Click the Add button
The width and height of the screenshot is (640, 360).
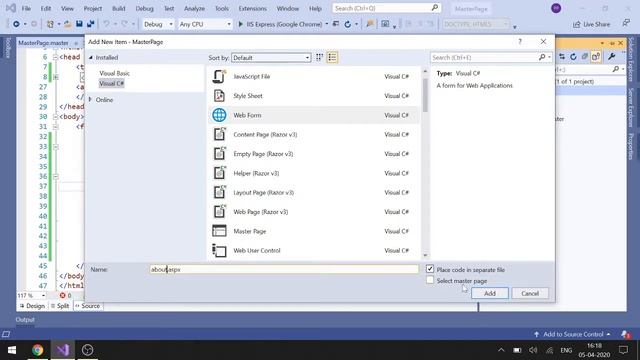pyautogui.click(x=490, y=293)
